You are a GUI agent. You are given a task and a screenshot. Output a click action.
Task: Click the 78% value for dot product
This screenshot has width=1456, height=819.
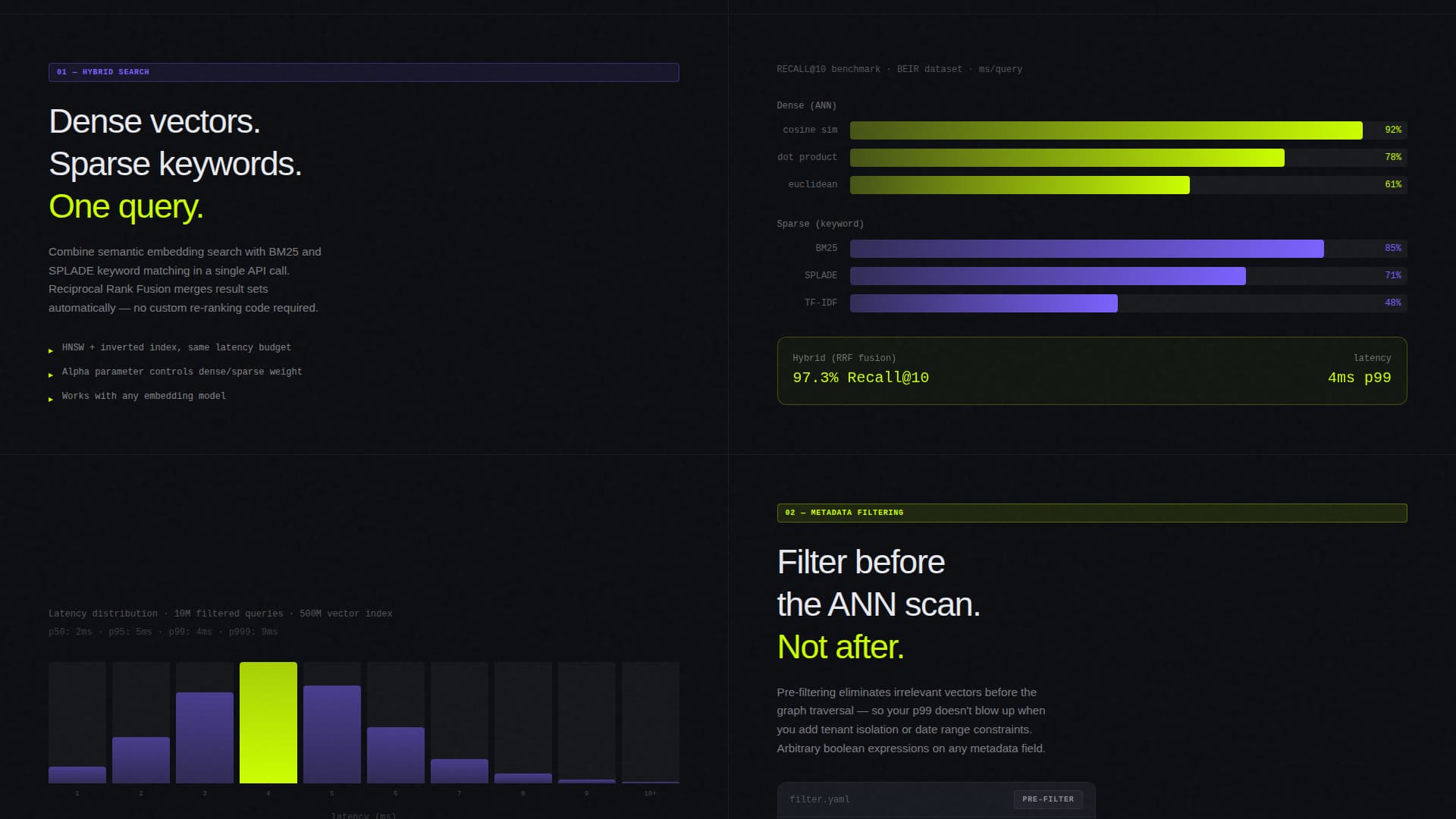tap(1393, 157)
